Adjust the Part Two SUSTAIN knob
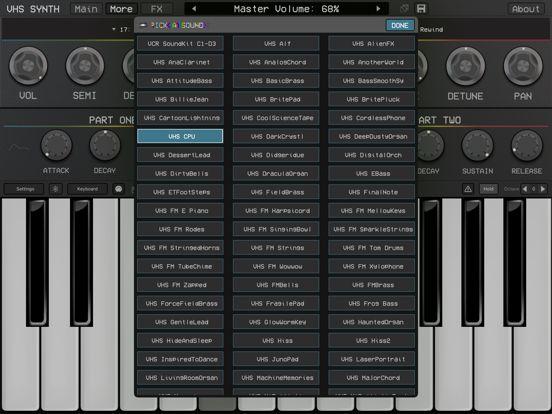 477,145
